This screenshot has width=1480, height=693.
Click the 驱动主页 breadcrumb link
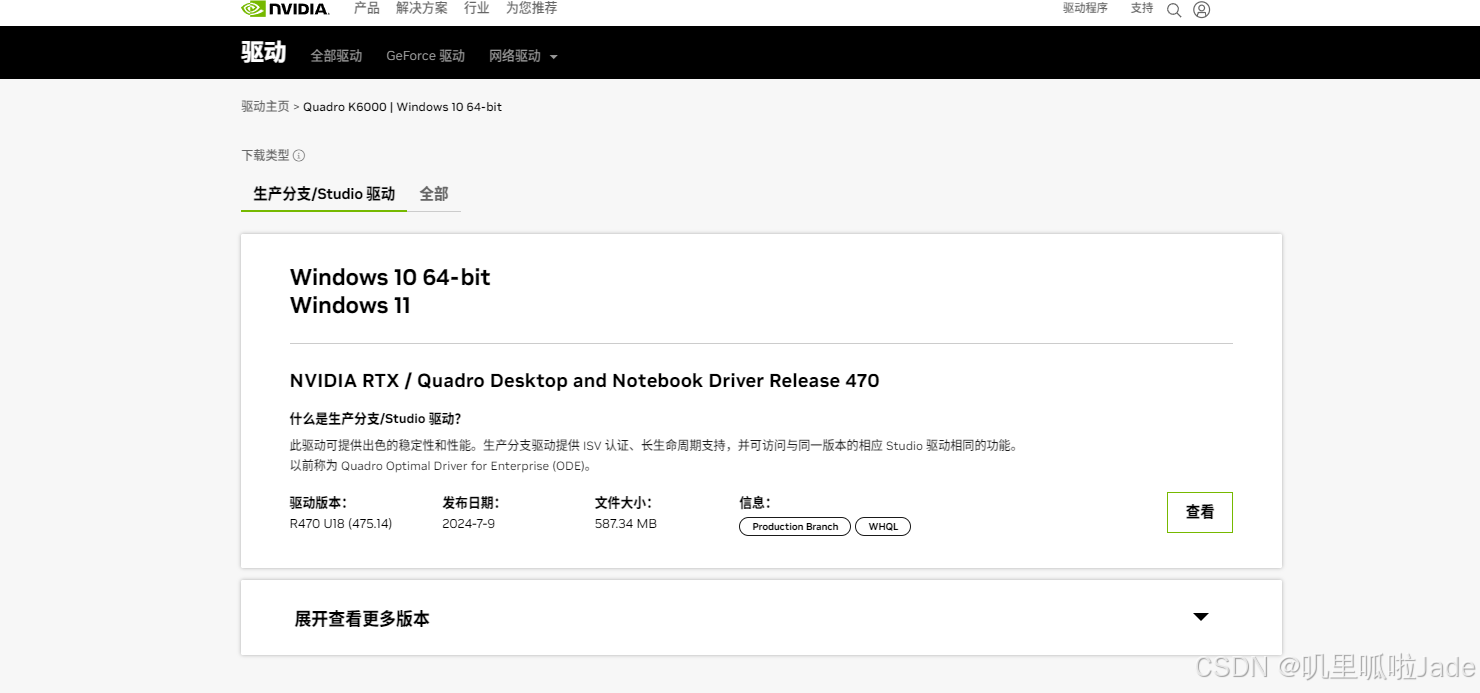(265, 107)
